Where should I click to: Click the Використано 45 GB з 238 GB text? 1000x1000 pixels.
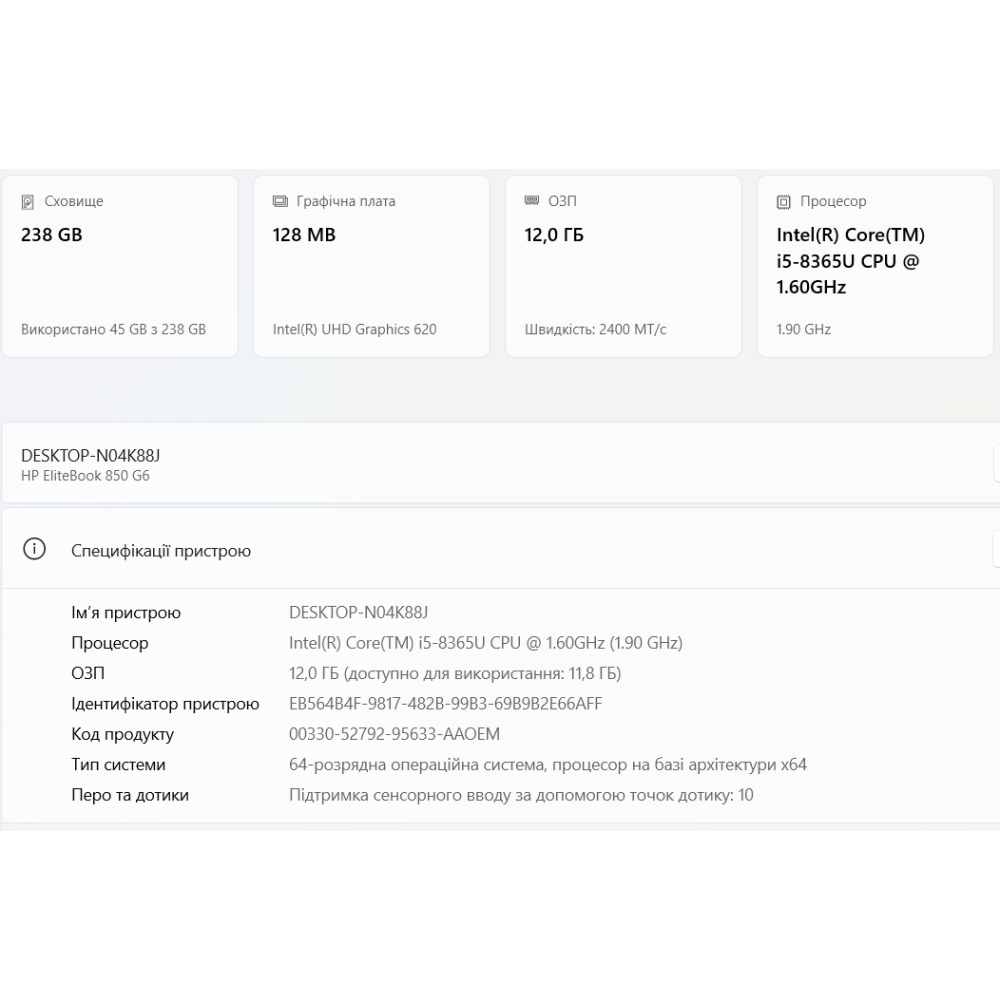pos(113,329)
